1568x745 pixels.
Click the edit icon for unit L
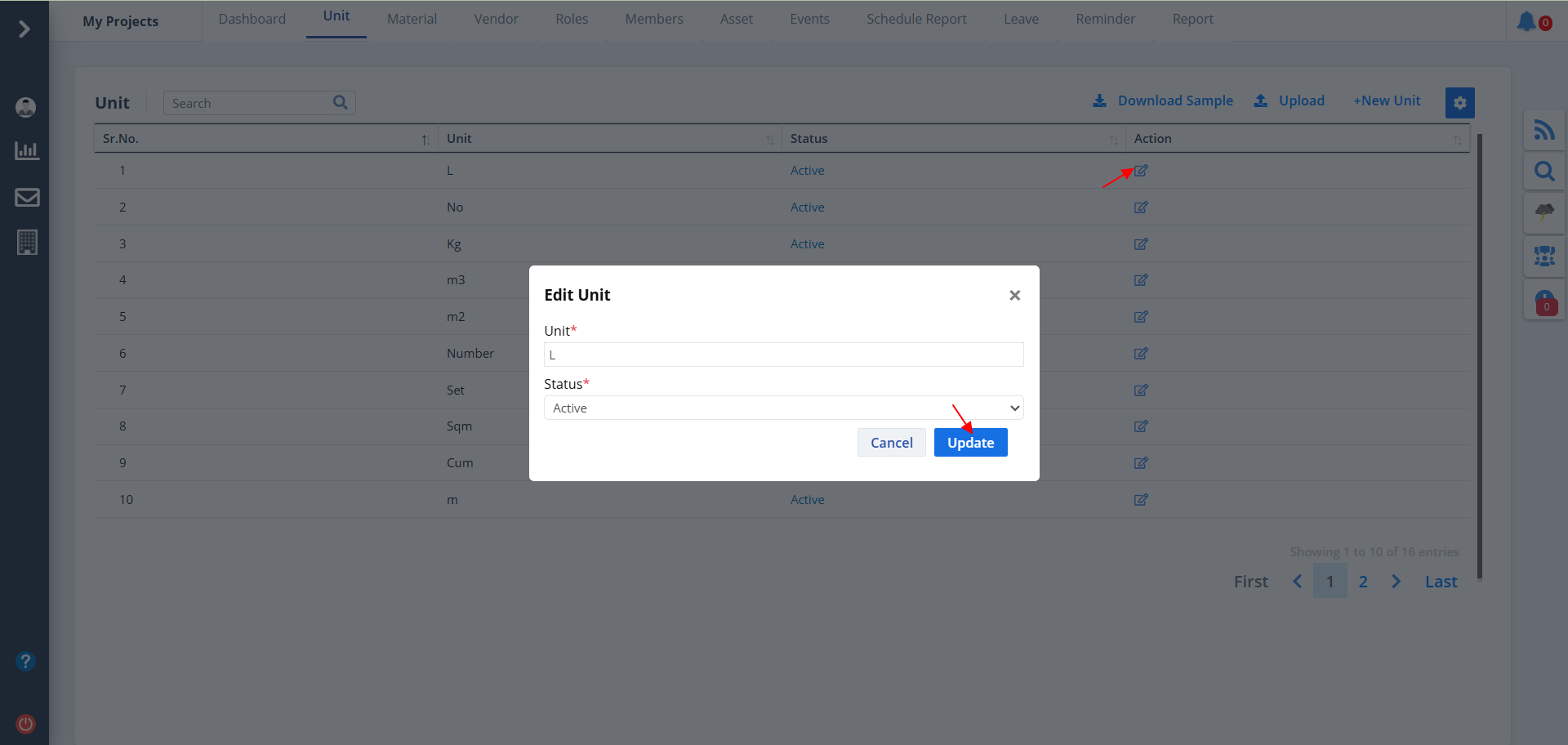tap(1141, 171)
